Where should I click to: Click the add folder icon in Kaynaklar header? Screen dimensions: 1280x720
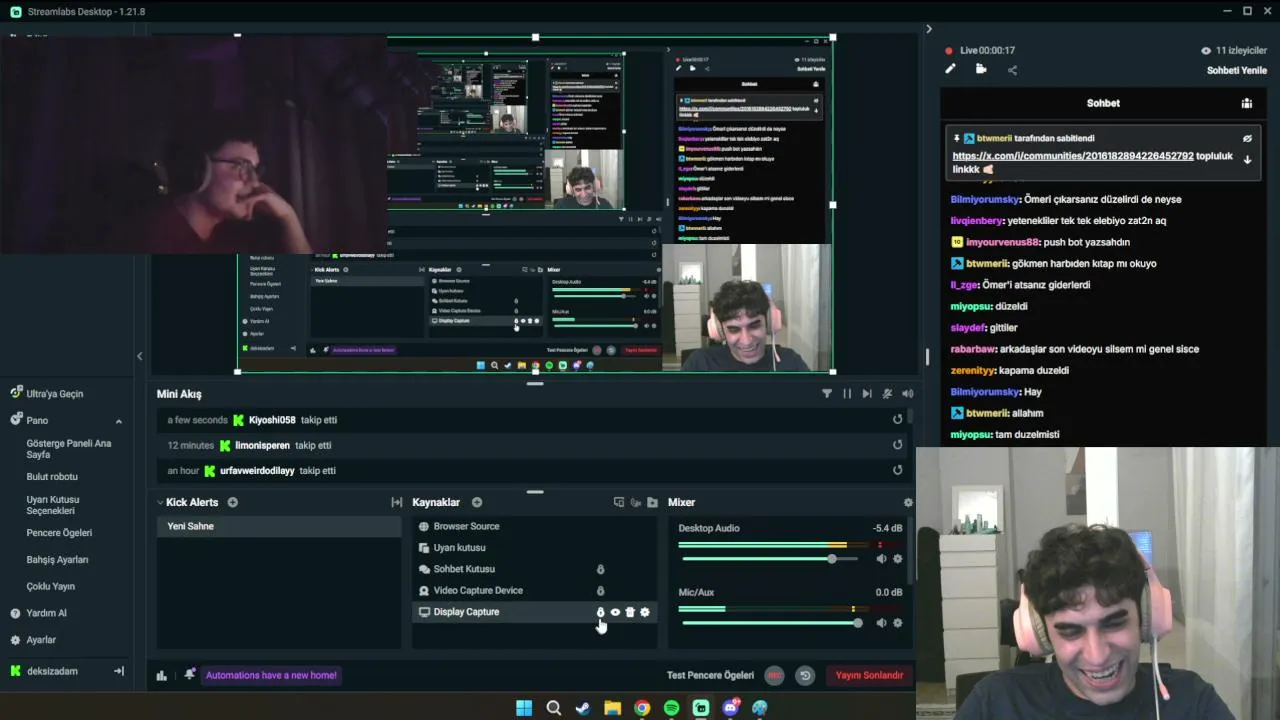click(652, 502)
